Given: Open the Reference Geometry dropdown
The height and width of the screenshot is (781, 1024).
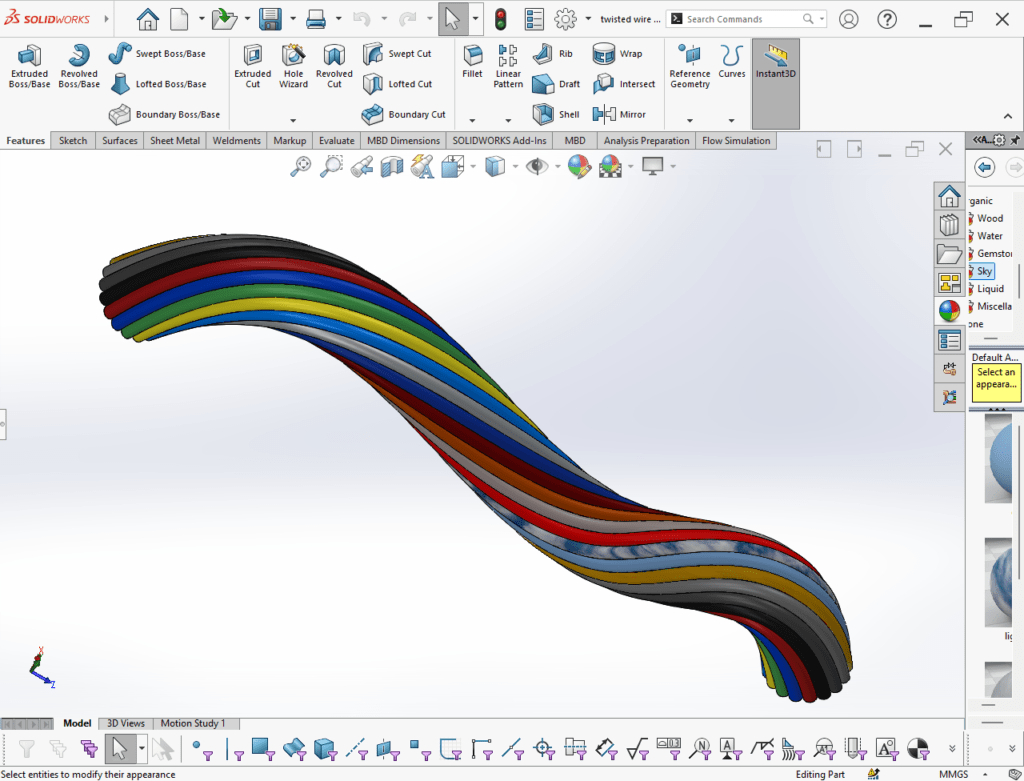Looking at the screenshot, I should [689, 120].
